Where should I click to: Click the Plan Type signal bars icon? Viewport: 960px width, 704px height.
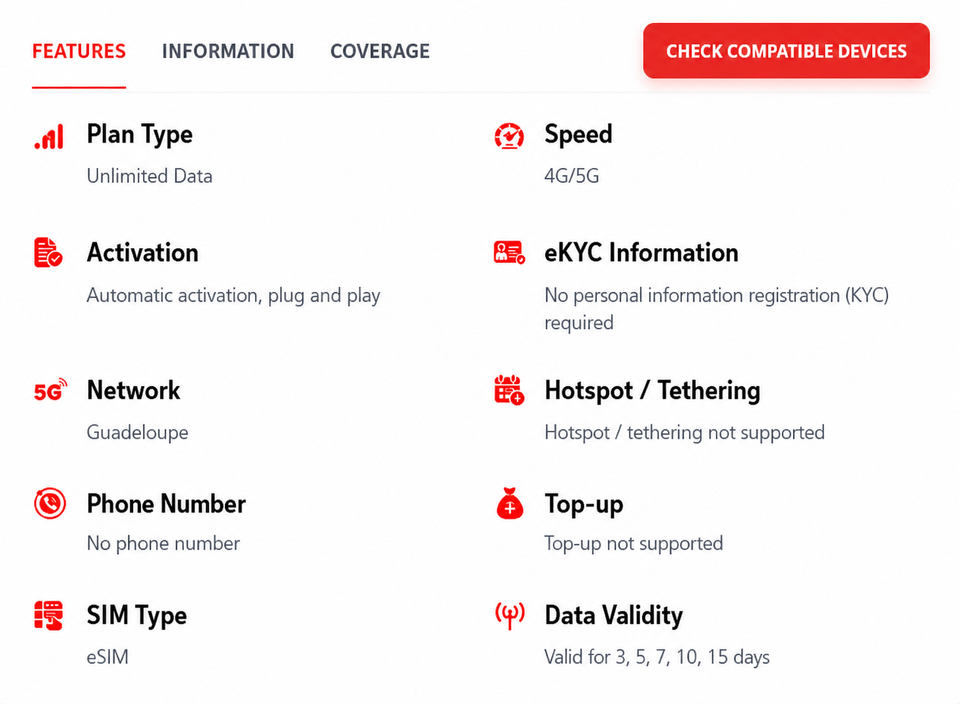pyautogui.click(x=49, y=137)
